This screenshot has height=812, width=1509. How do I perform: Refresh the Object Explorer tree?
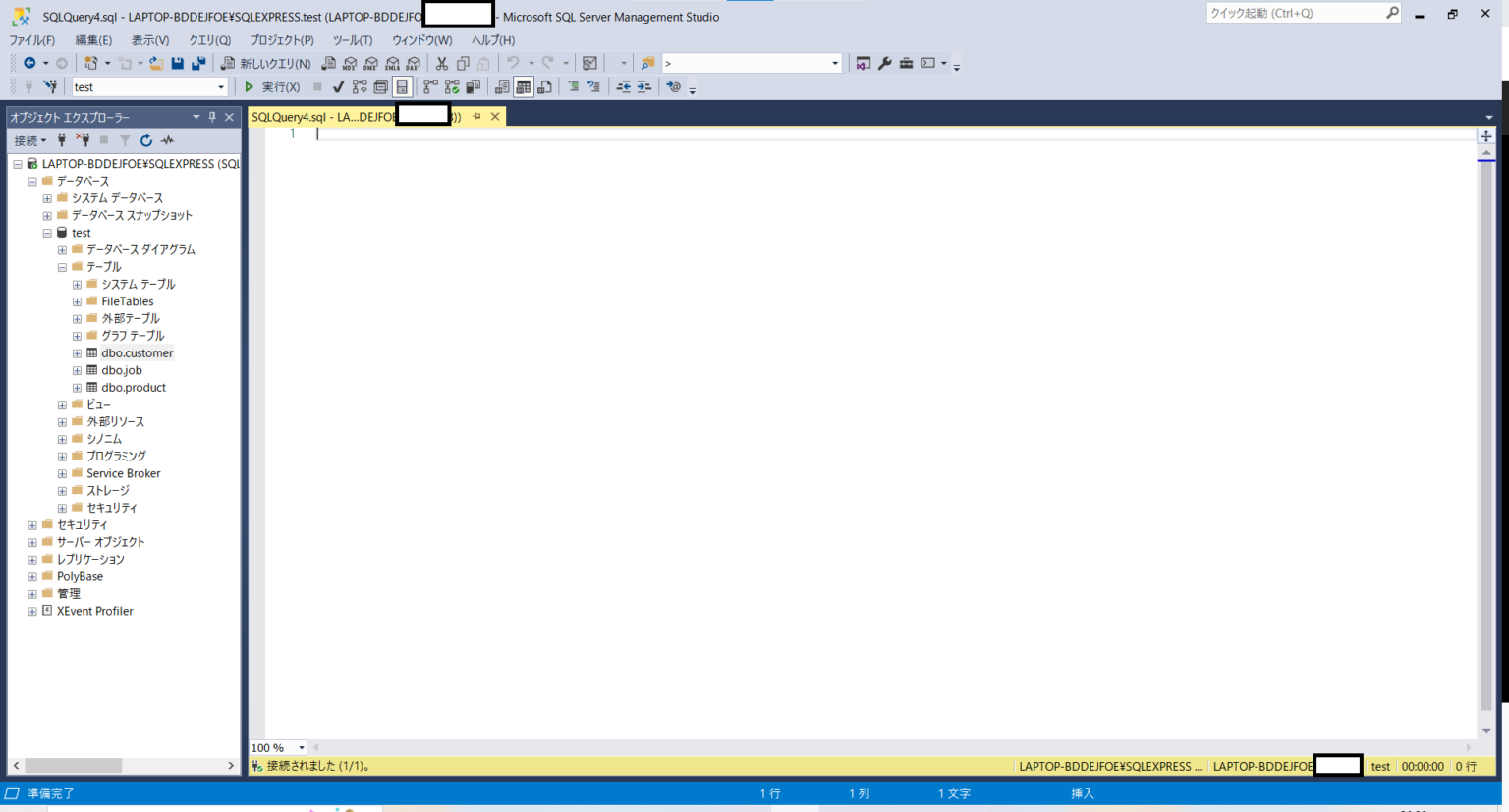coord(145,140)
